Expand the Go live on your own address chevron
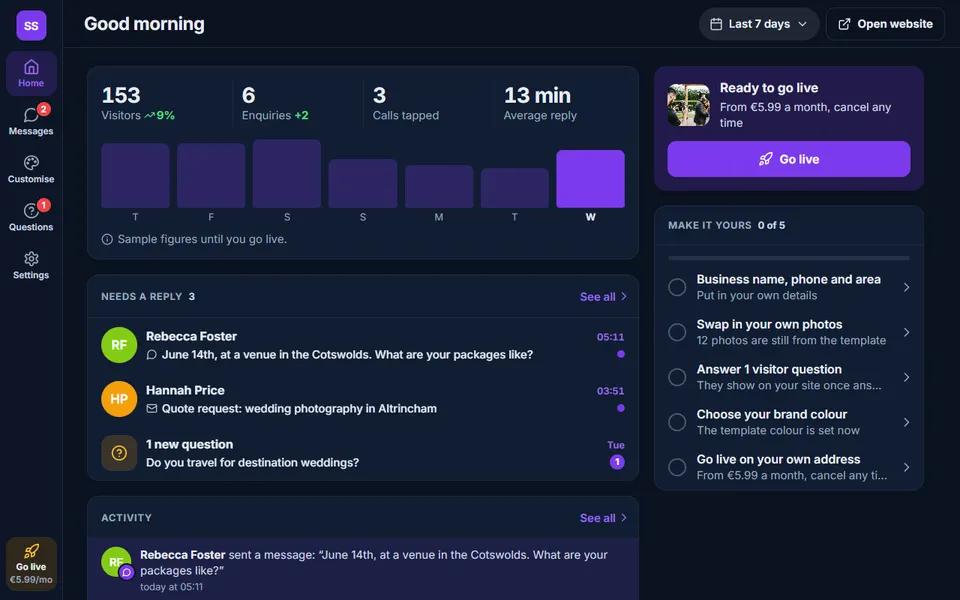The image size is (960, 600). point(906,467)
